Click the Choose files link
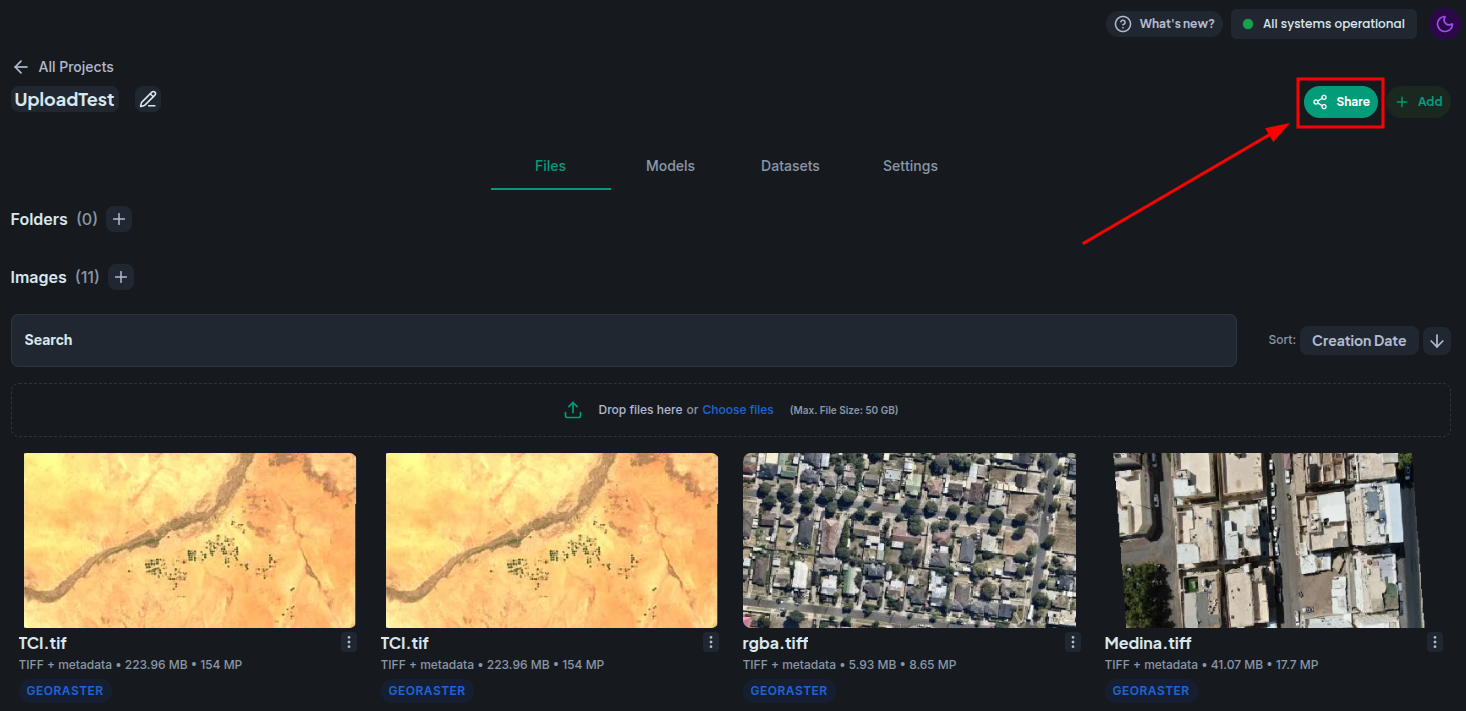 (x=738, y=410)
